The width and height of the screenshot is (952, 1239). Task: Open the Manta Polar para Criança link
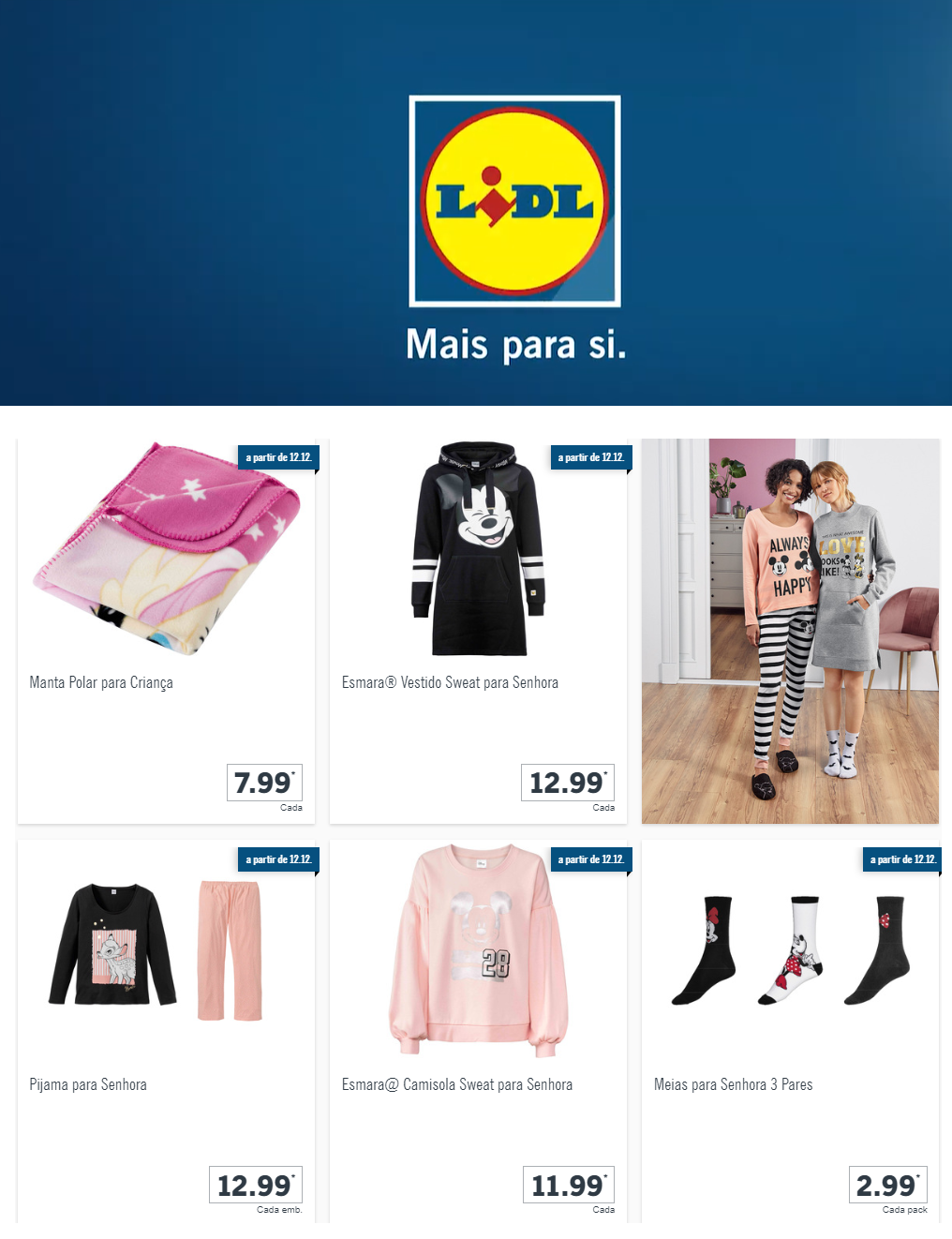click(101, 682)
